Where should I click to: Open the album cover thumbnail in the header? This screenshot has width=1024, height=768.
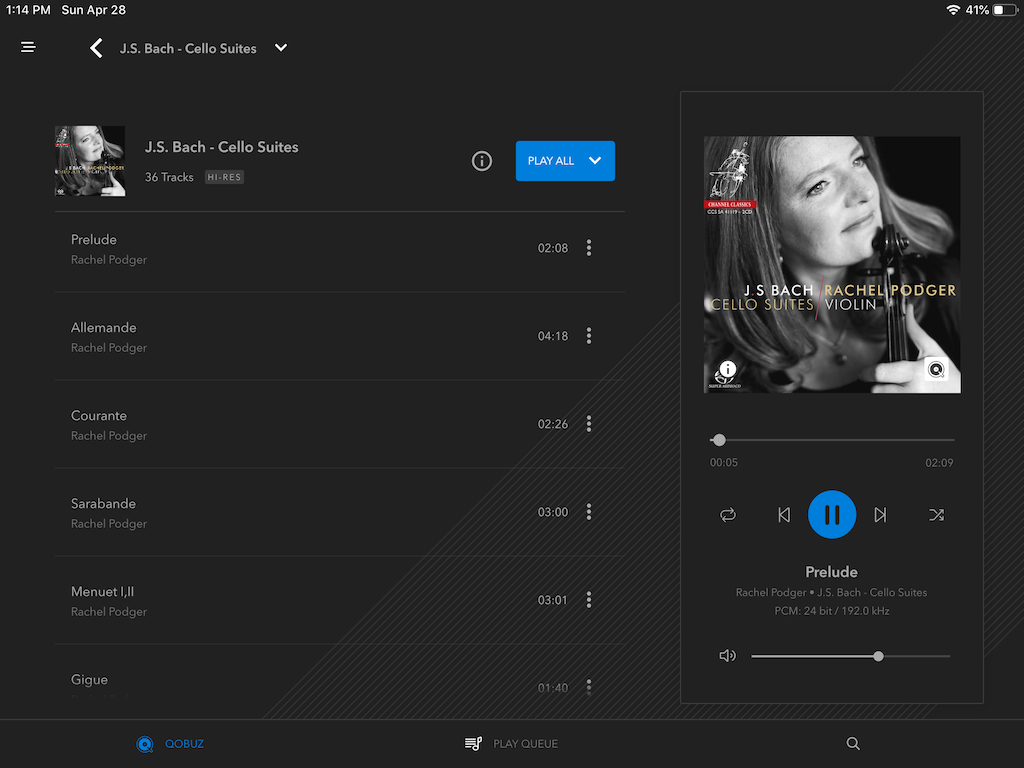pos(90,161)
